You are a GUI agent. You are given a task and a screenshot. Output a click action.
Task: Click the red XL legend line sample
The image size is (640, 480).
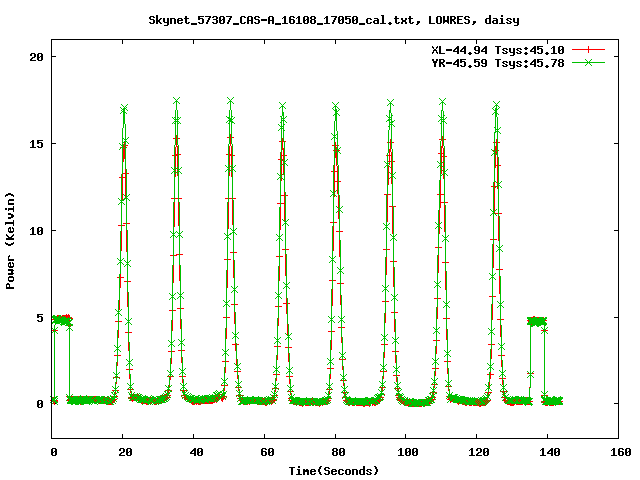[x=588, y=50]
